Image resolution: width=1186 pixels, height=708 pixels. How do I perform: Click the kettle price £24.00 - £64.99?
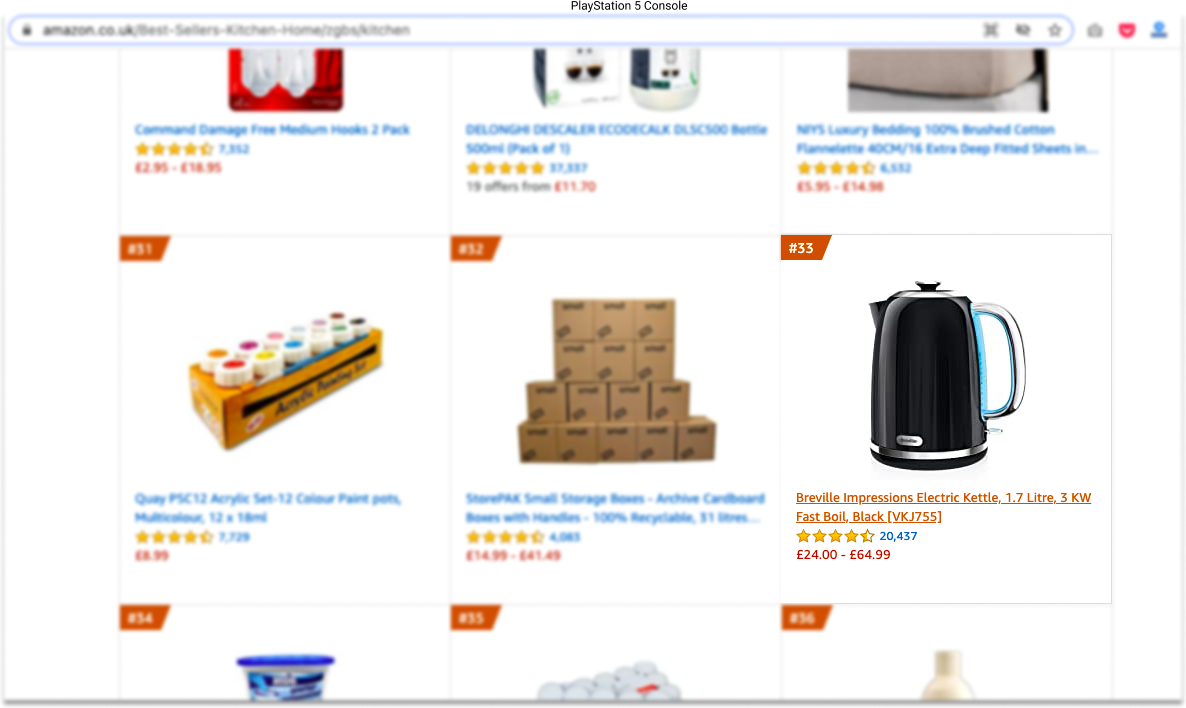(843, 554)
